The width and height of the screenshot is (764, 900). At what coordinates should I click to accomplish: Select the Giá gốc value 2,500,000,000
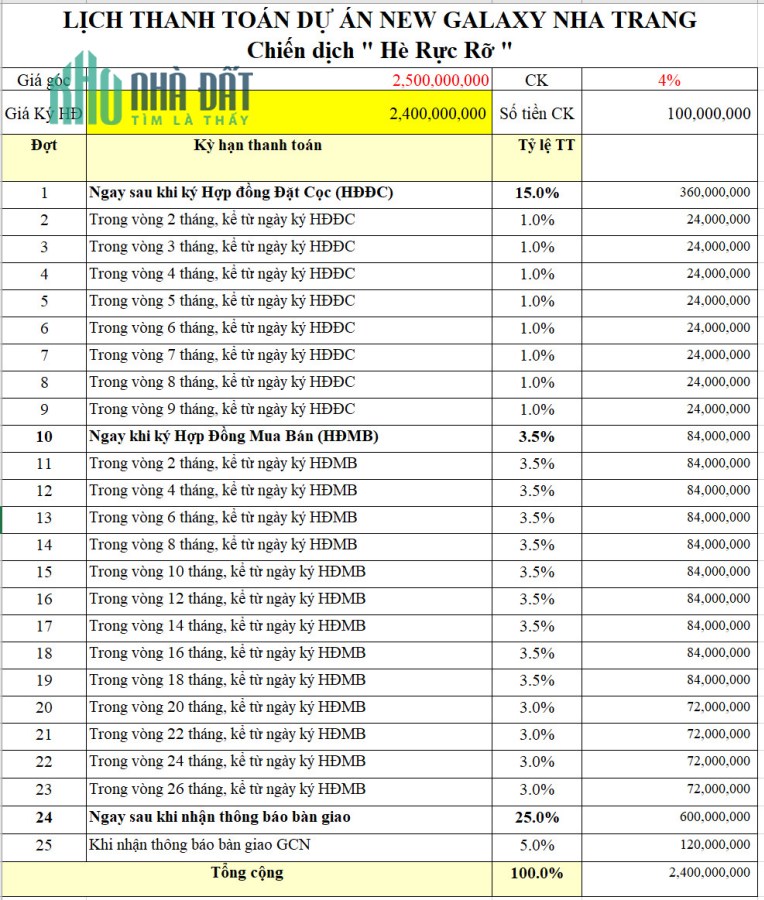point(440,80)
